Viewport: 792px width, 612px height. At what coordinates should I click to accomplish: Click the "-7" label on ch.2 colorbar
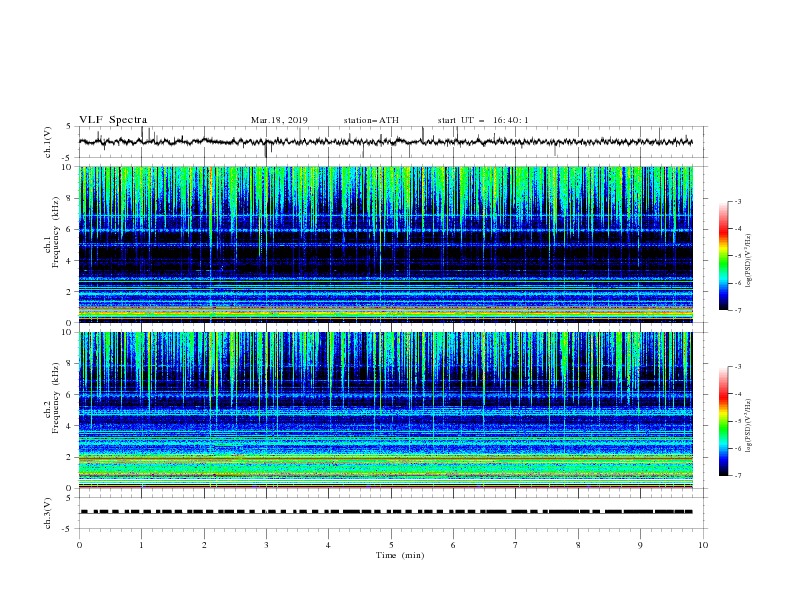[x=738, y=476]
